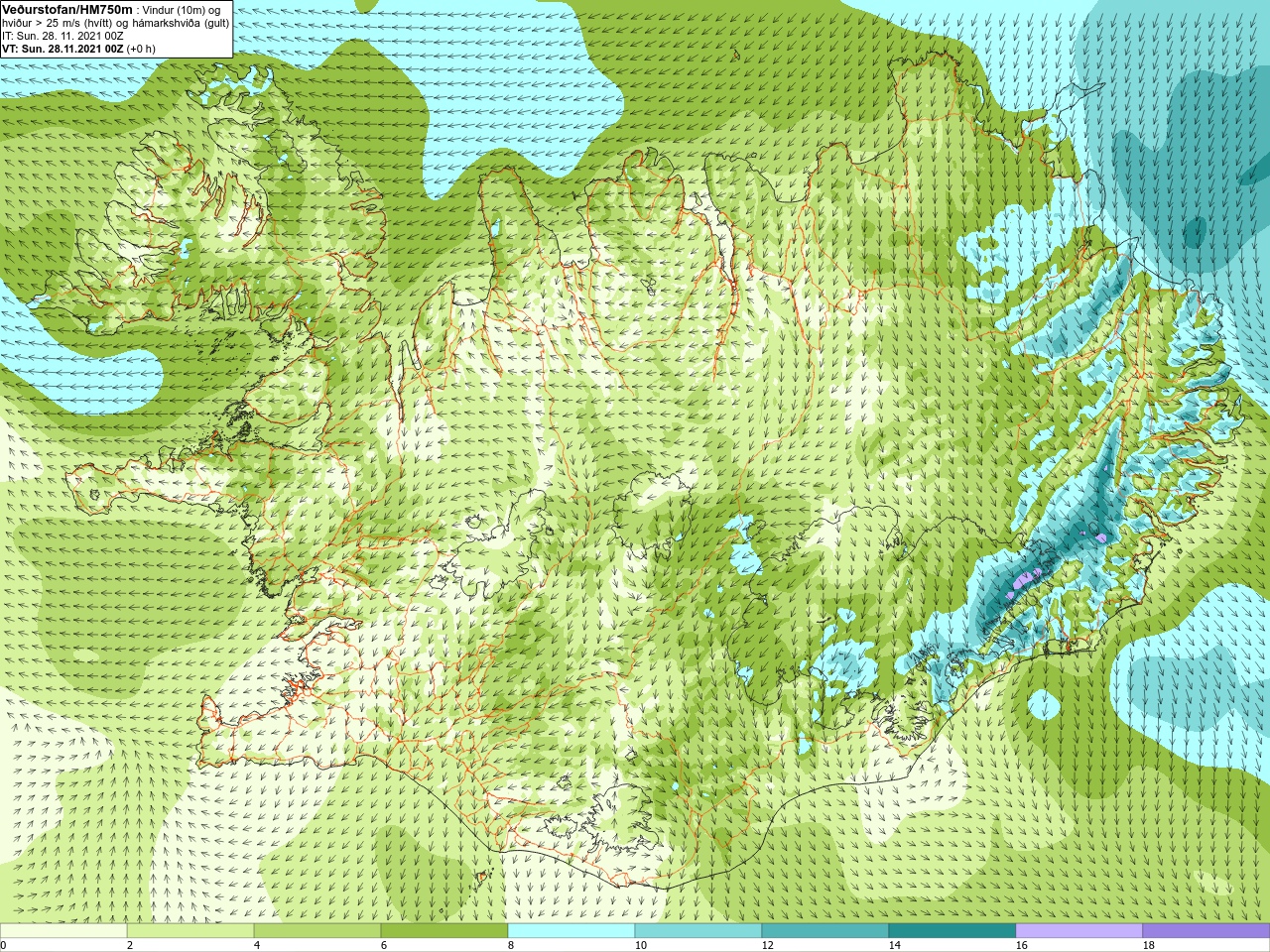The image size is (1270, 952).
Task: Click the legend scale number 14
Action: tap(894, 945)
